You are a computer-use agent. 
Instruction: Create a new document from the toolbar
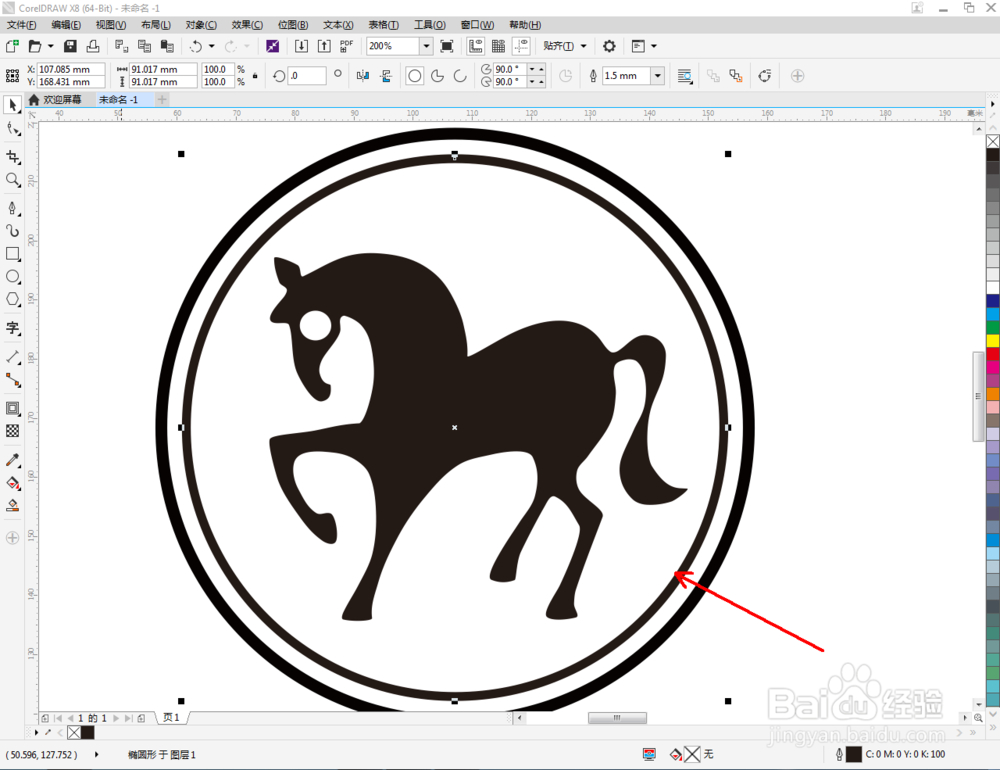point(12,46)
